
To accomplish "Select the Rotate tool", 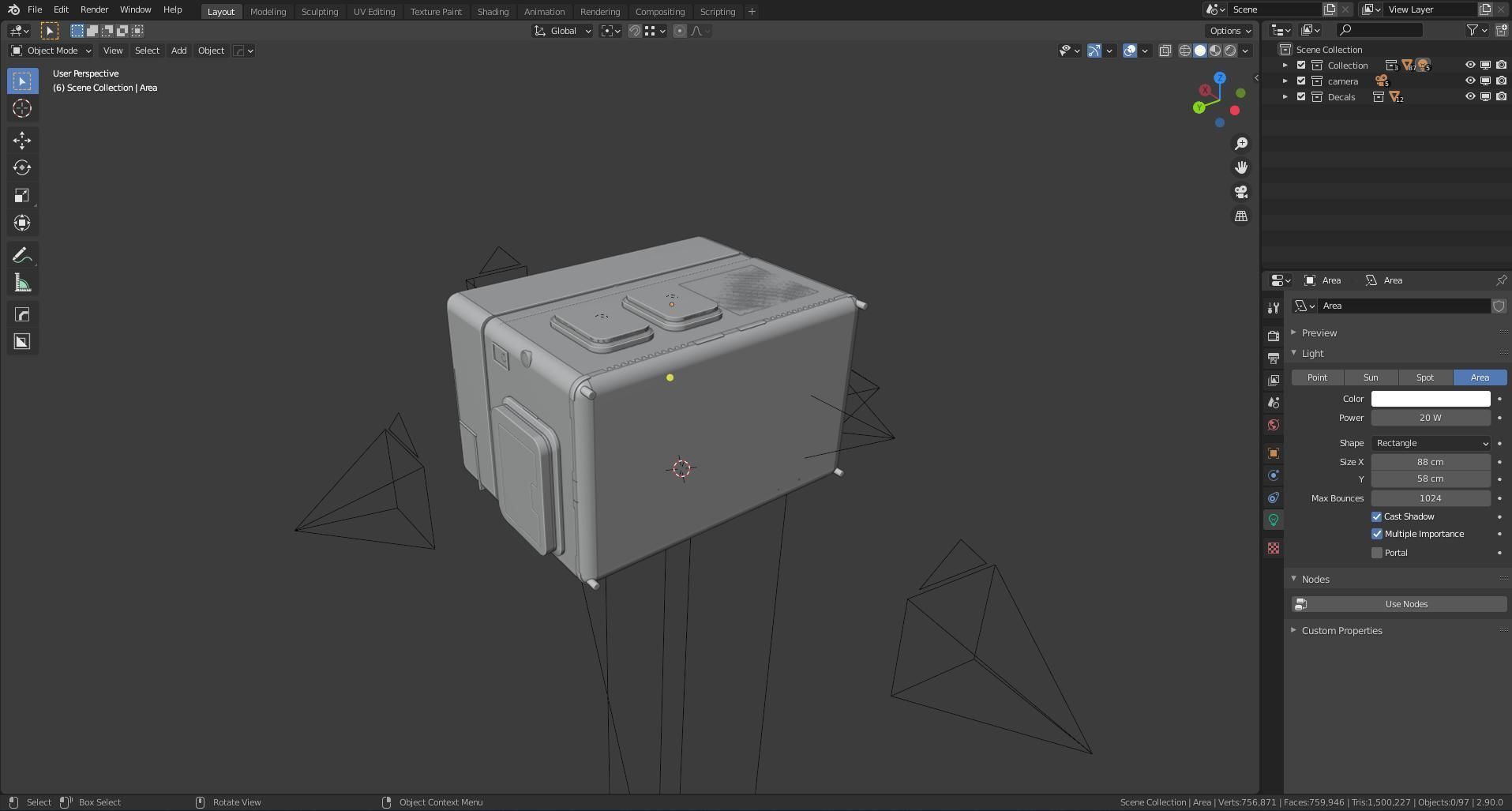I will pos(22,167).
